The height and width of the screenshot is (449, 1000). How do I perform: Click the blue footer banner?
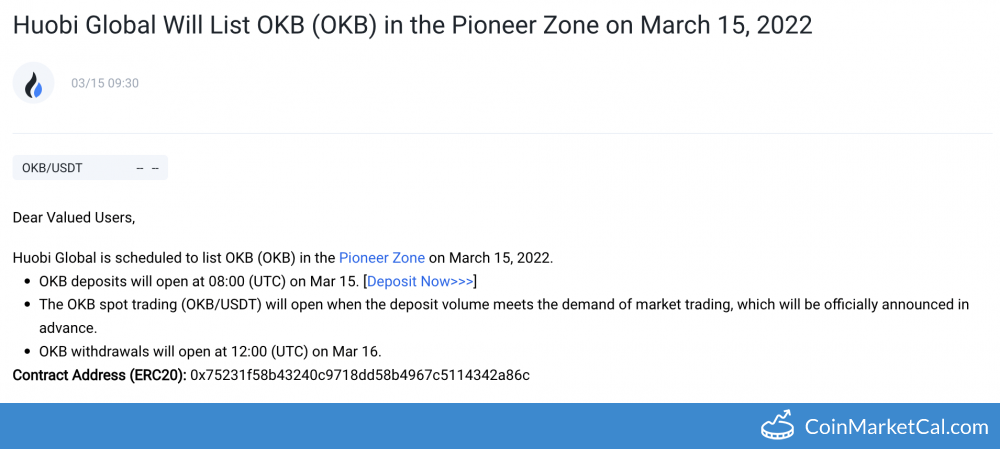[400, 426]
